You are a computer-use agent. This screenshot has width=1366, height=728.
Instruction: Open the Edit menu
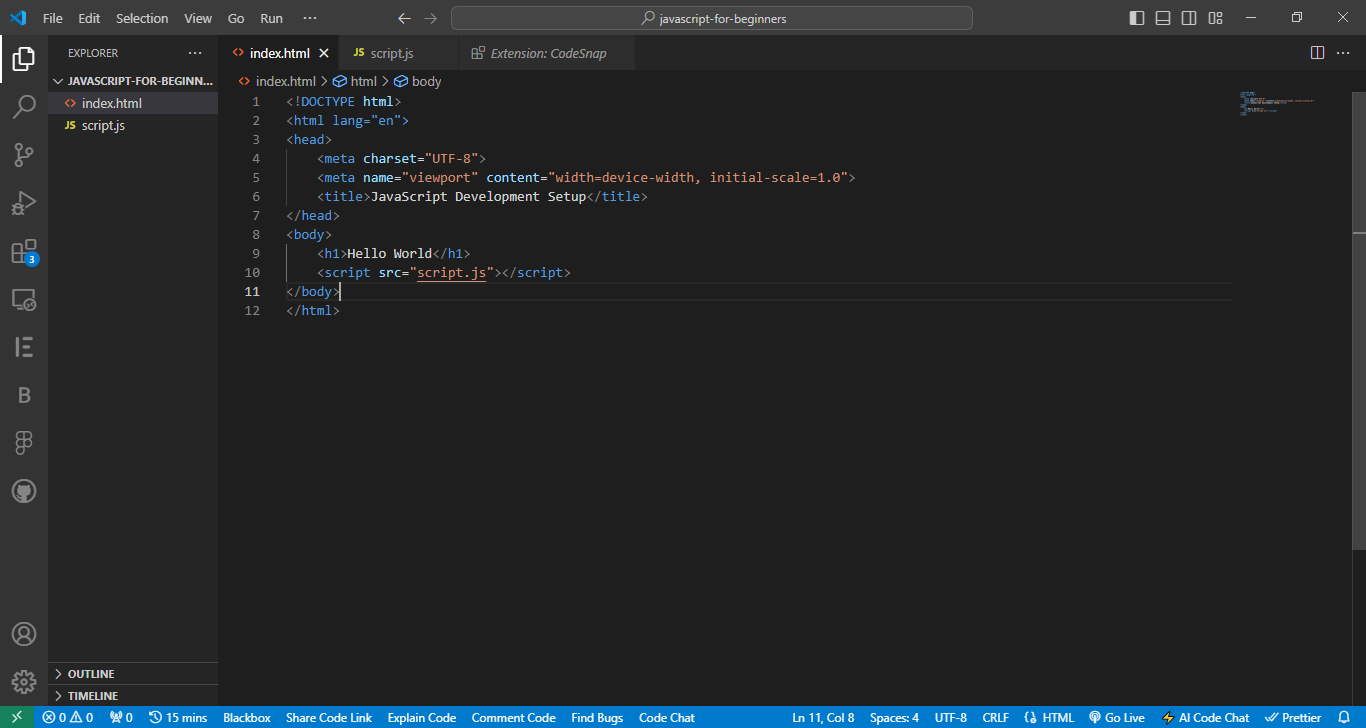(89, 18)
